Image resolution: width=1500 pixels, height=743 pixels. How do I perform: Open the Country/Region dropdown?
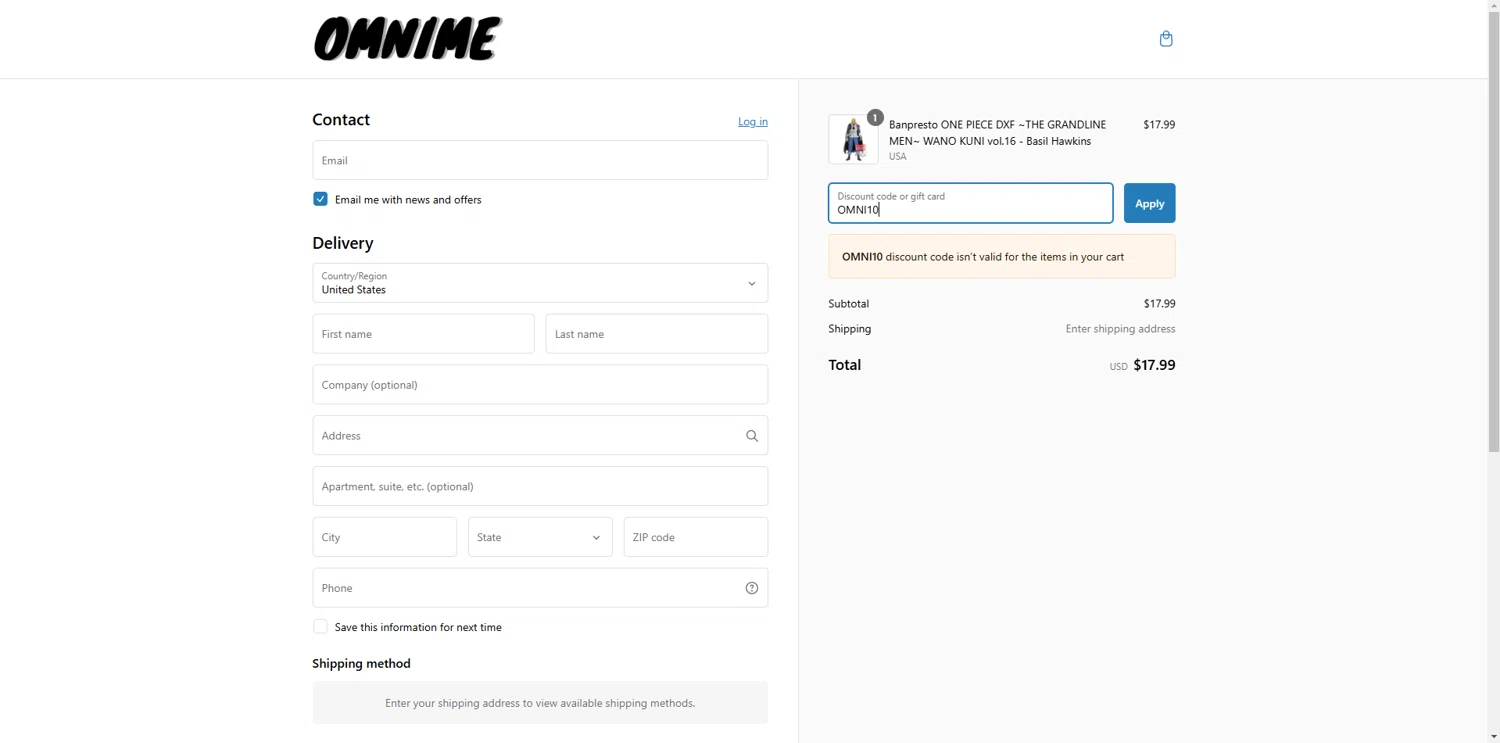[x=540, y=283]
